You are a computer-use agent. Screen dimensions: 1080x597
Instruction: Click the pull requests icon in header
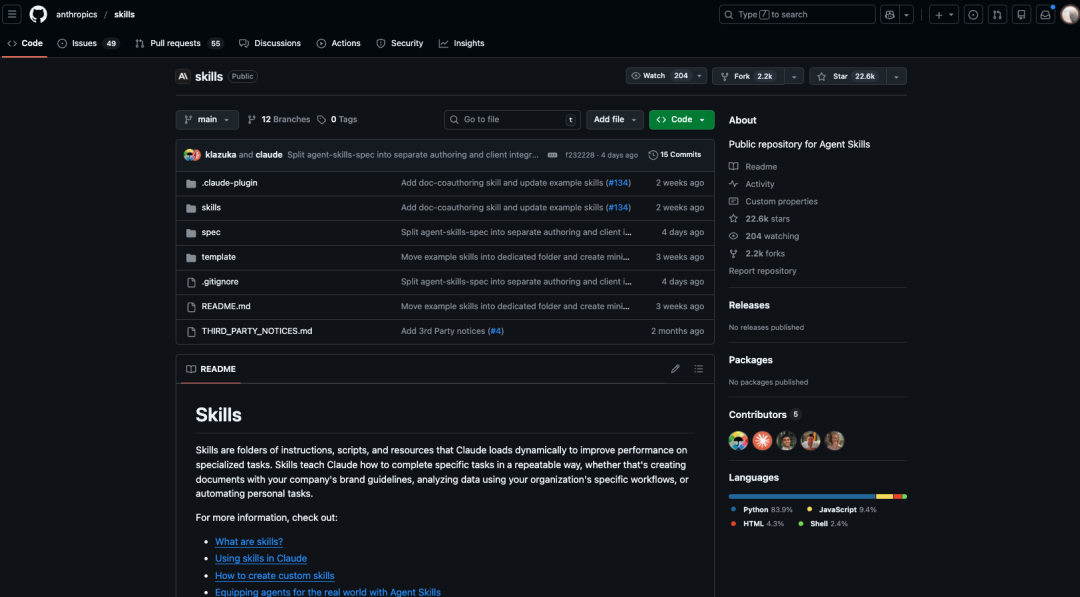997,14
